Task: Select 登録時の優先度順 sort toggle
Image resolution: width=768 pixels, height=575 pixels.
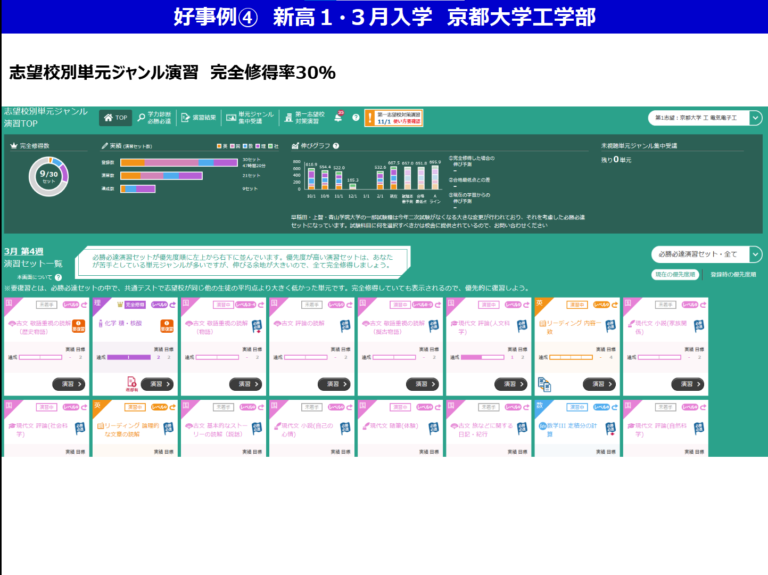Action: tap(733, 274)
